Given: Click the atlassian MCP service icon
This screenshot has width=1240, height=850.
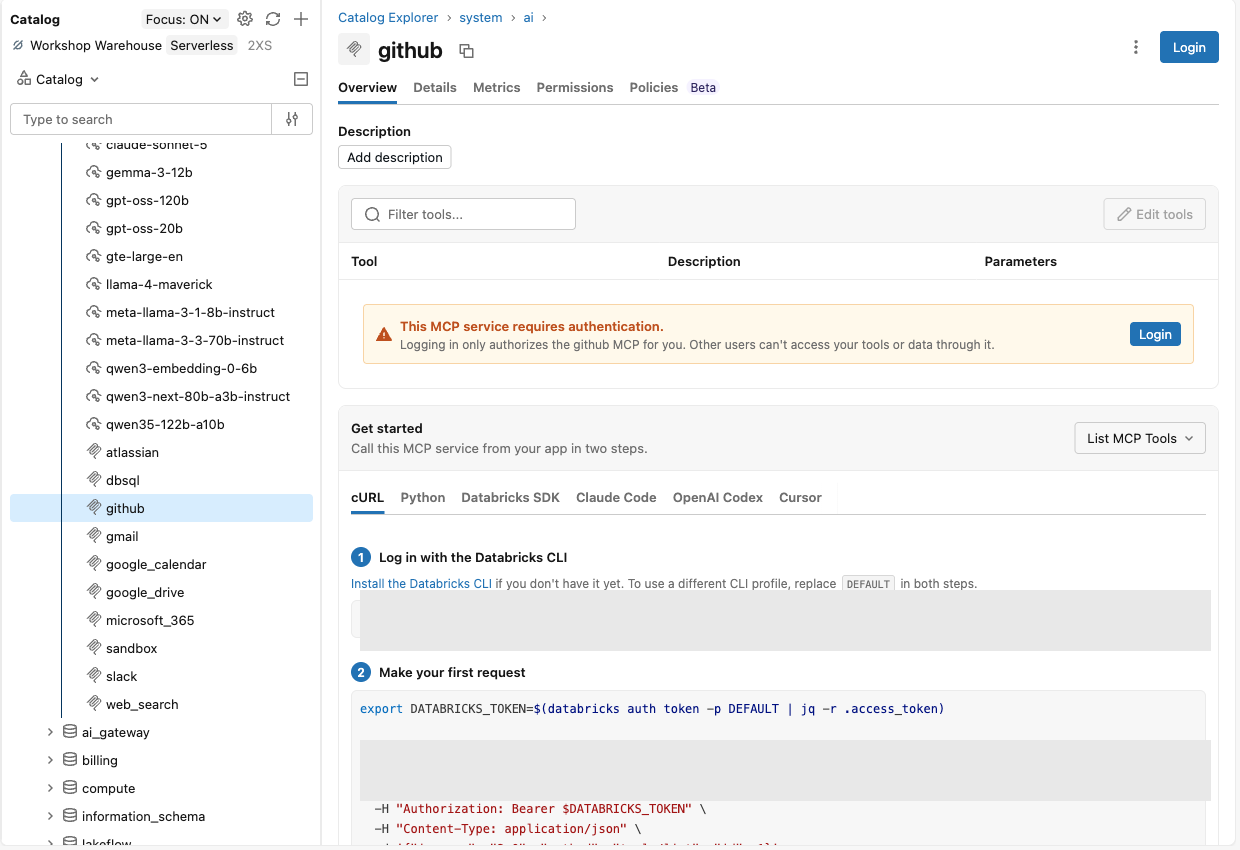Looking at the screenshot, I should (x=95, y=452).
